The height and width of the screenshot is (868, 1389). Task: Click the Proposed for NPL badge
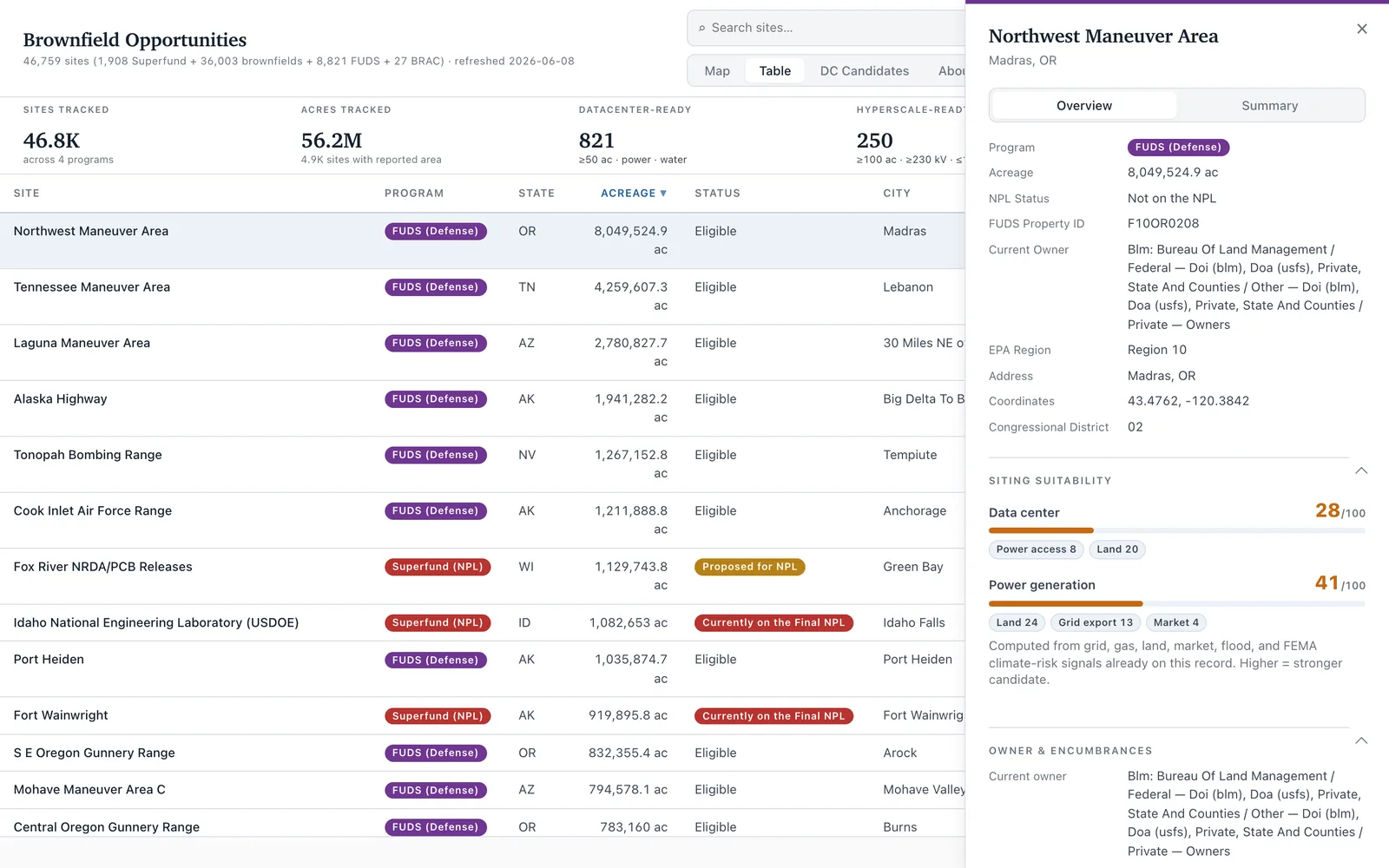click(749, 567)
